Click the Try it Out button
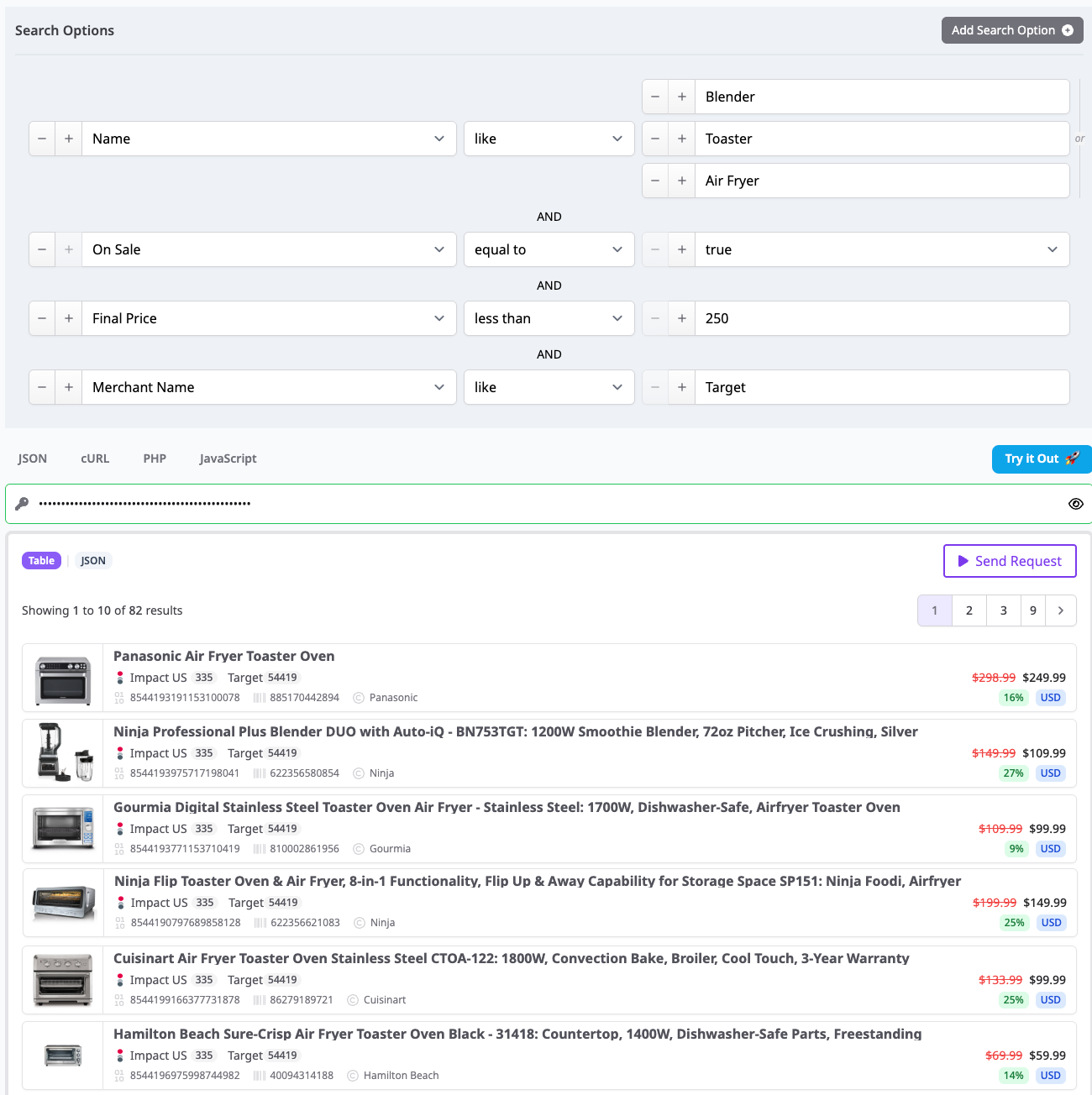The width and height of the screenshot is (1092, 1095). pos(1042,458)
